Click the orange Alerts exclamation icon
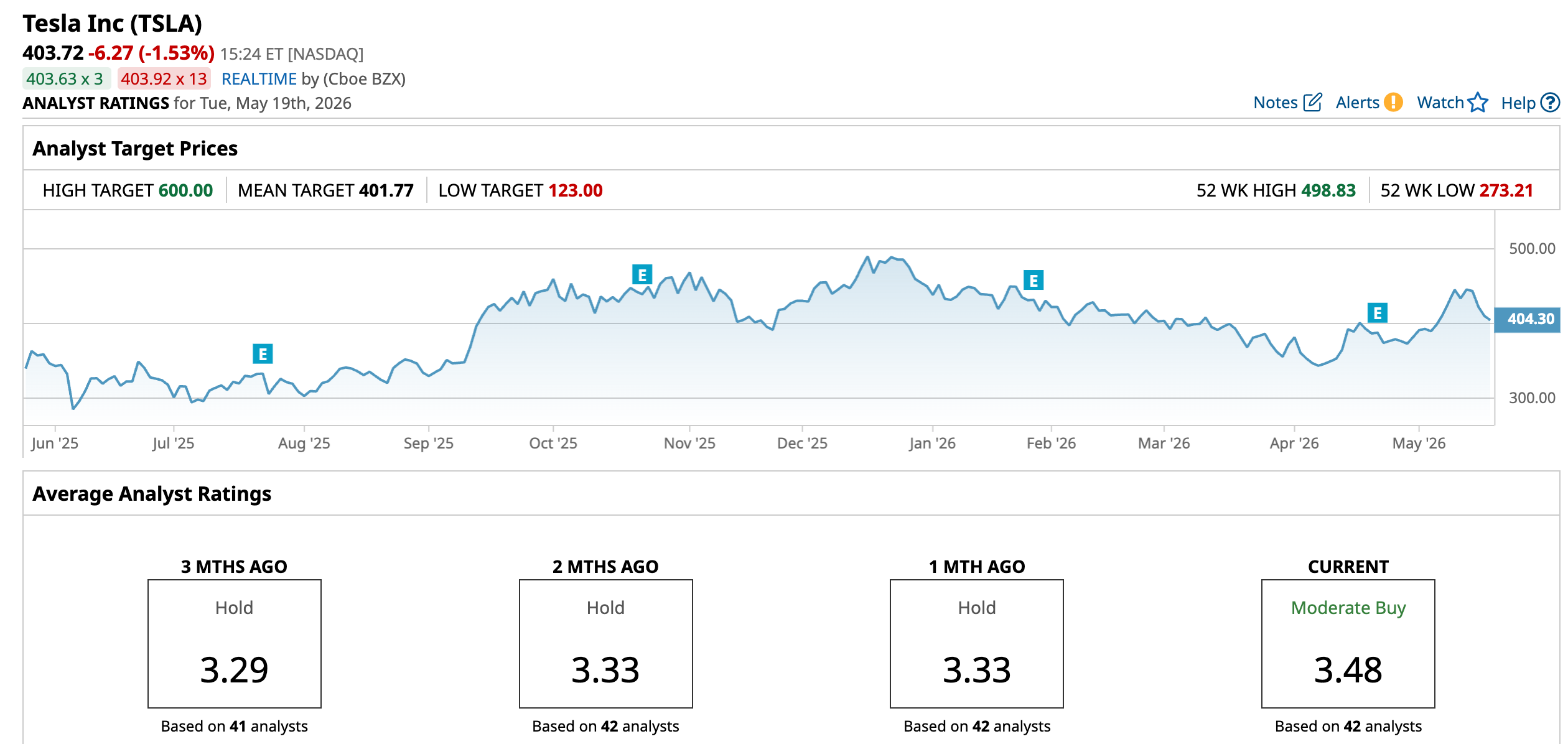Image resolution: width=1568 pixels, height=744 pixels. click(x=1394, y=102)
